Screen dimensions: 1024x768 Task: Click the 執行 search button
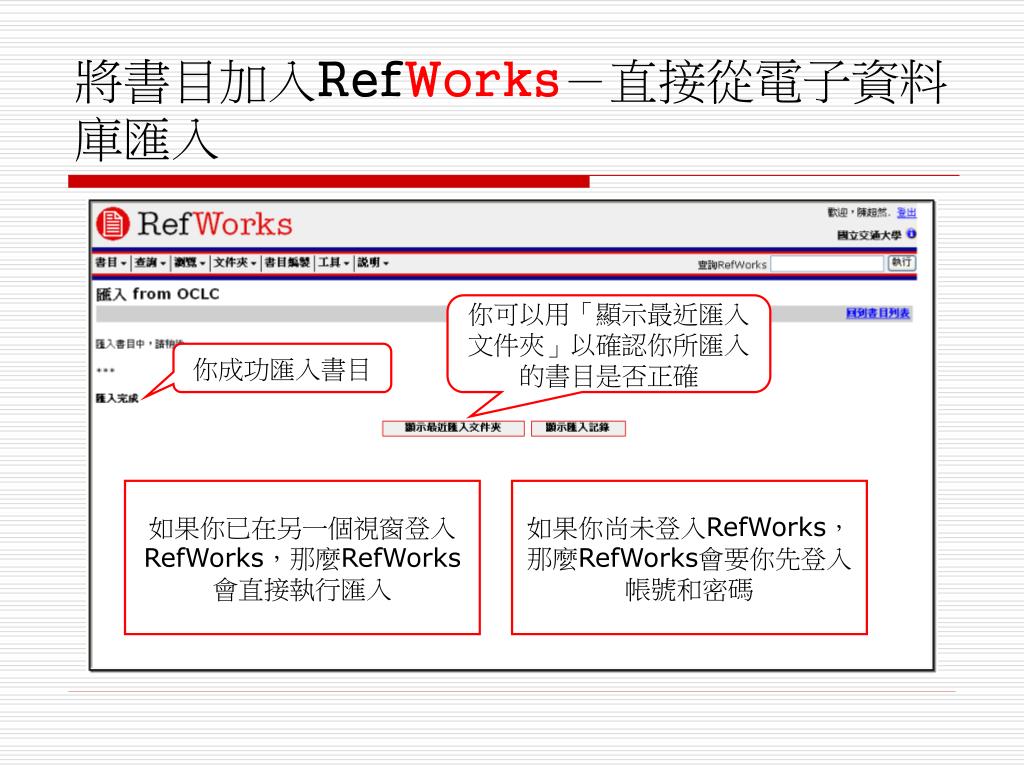(902, 263)
